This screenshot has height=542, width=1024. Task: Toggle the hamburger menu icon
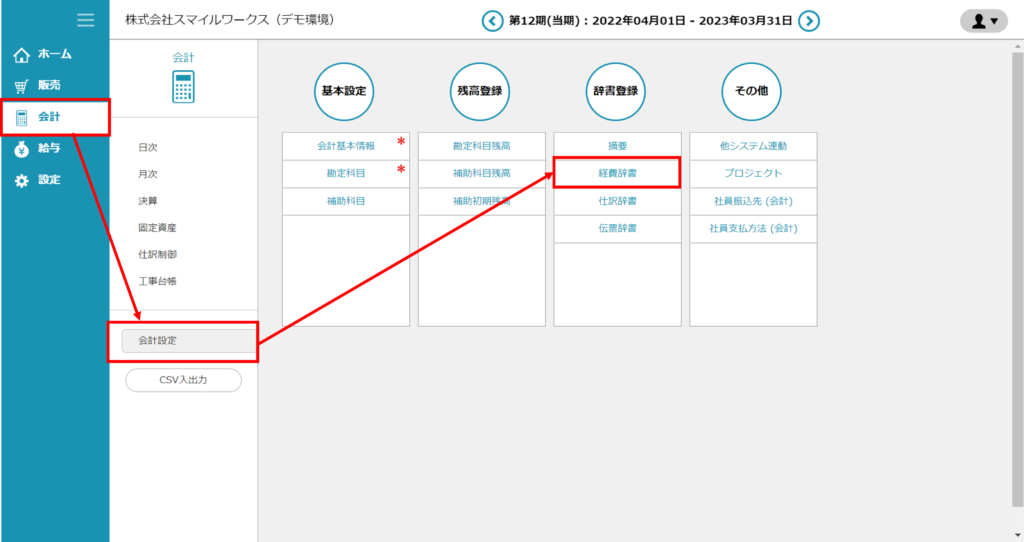click(x=86, y=20)
